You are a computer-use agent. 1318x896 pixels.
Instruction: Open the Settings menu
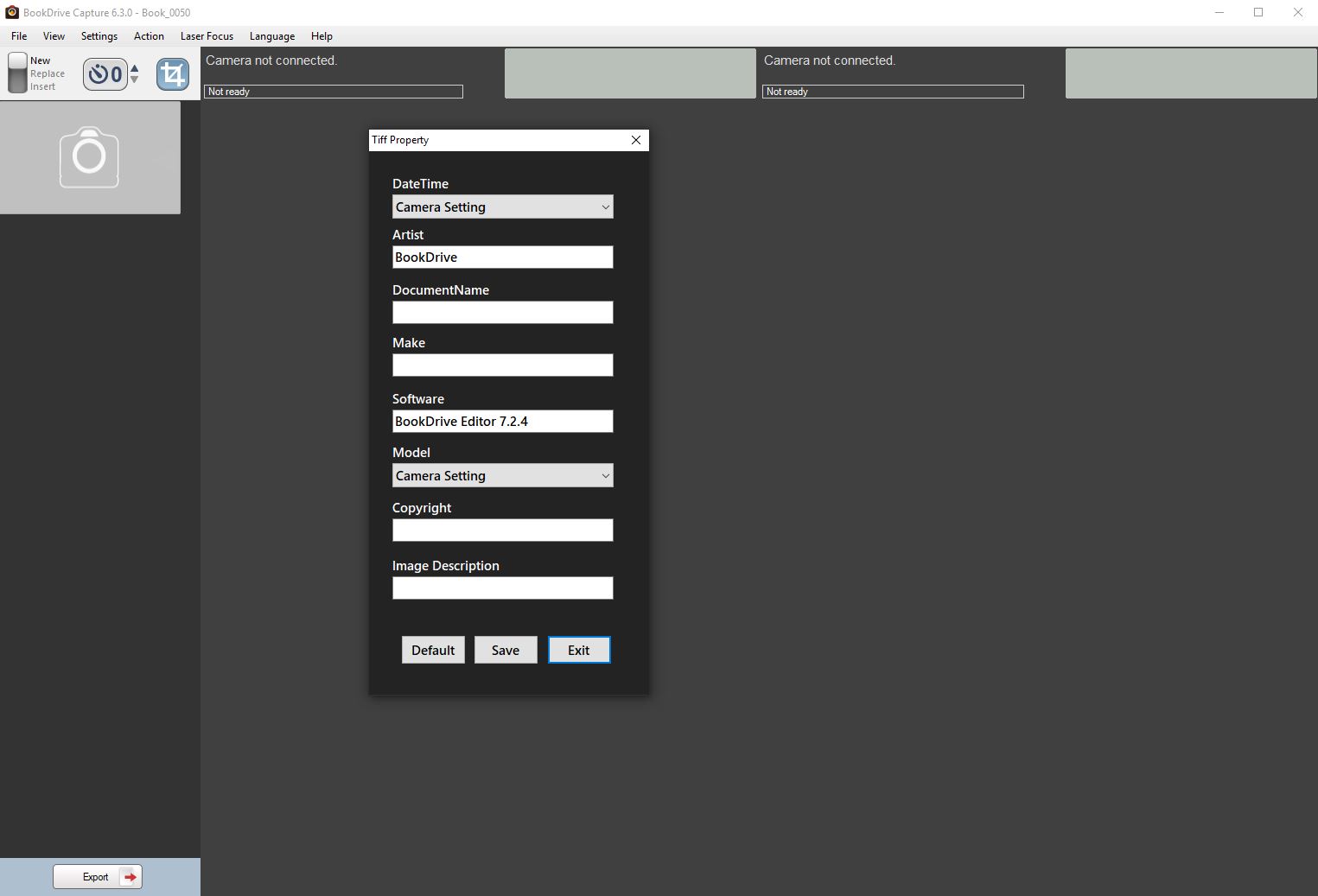click(99, 36)
